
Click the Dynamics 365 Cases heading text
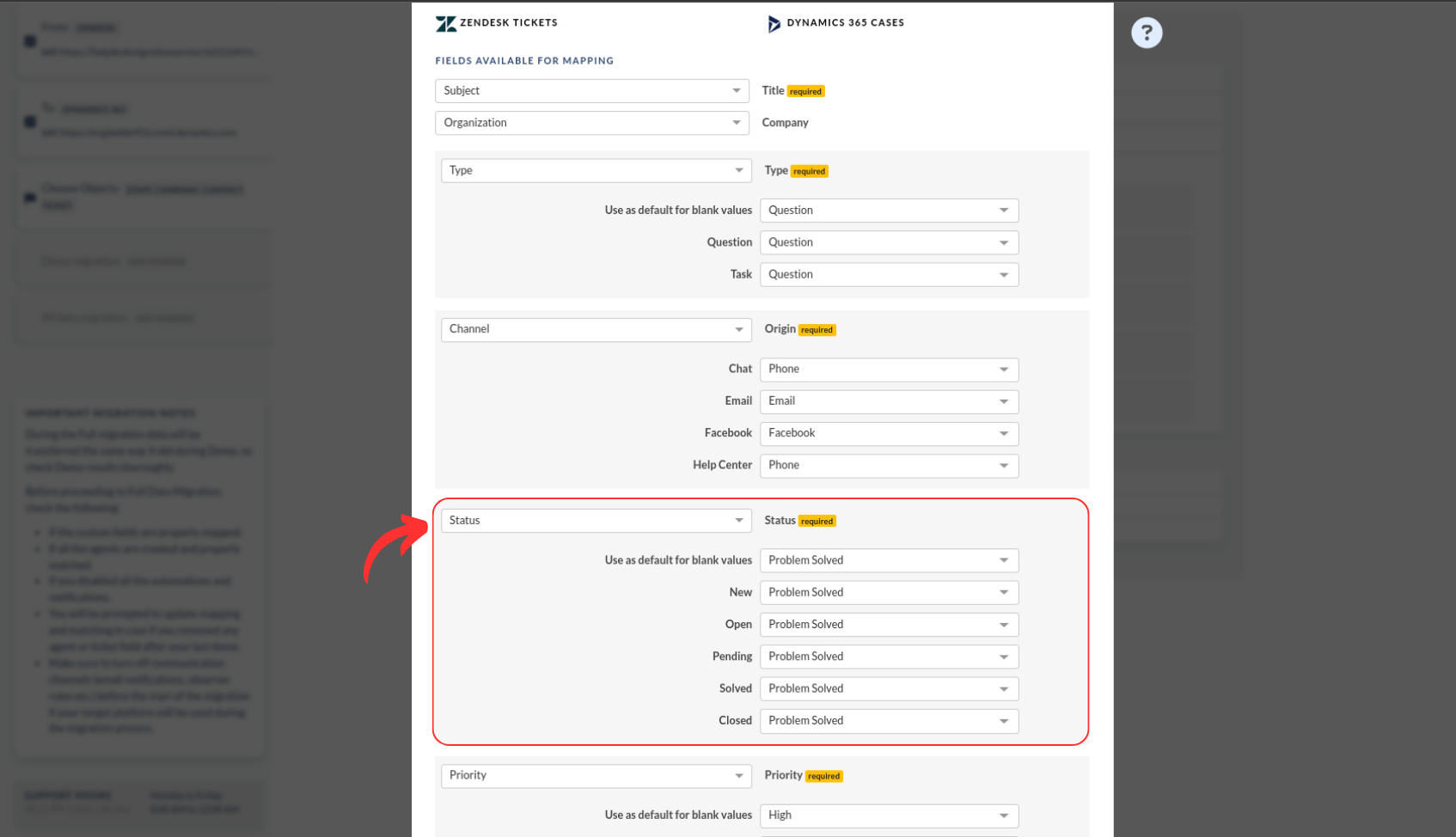click(x=846, y=23)
